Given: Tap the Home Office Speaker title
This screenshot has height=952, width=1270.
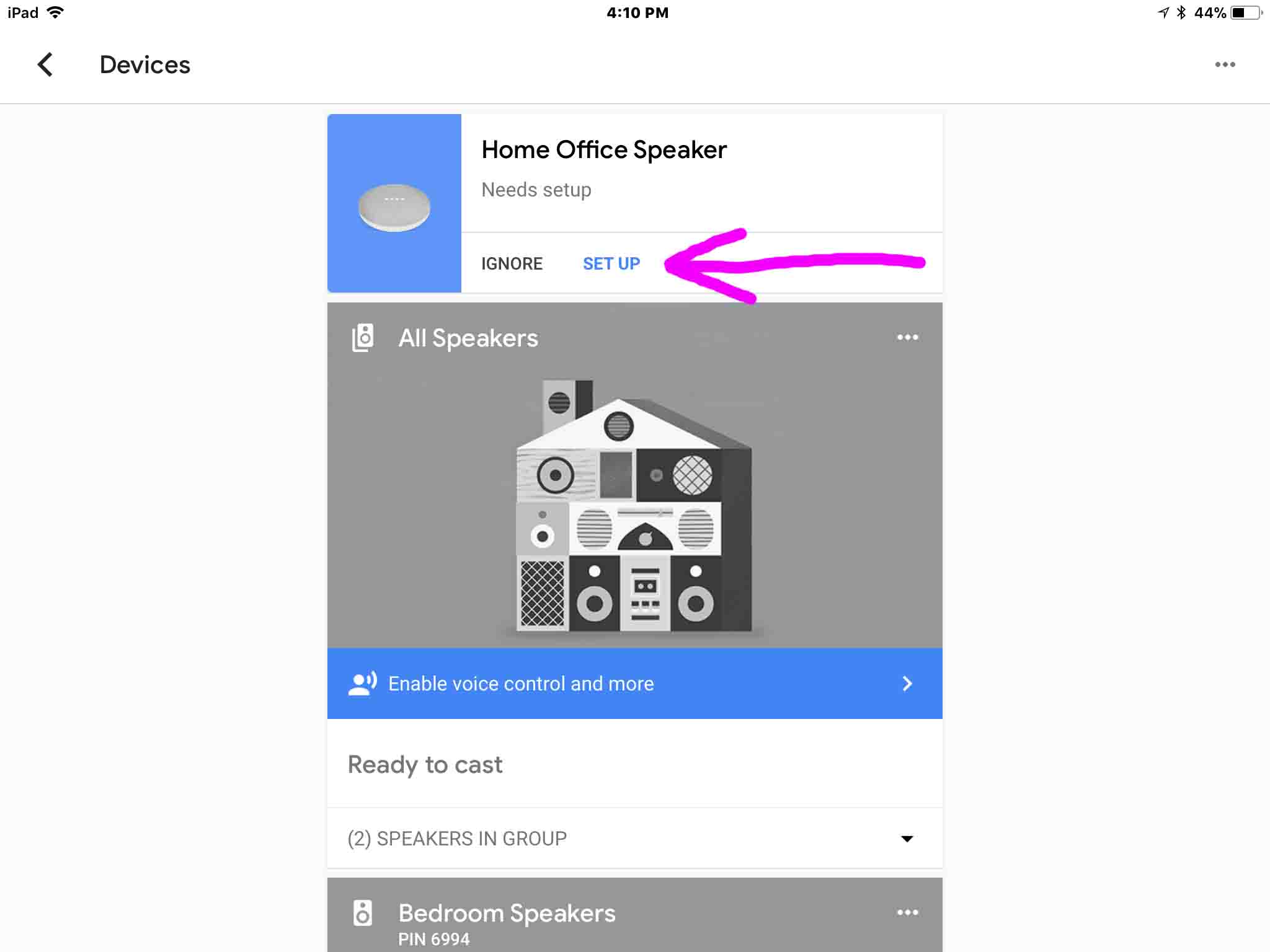Looking at the screenshot, I should [603, 150].
